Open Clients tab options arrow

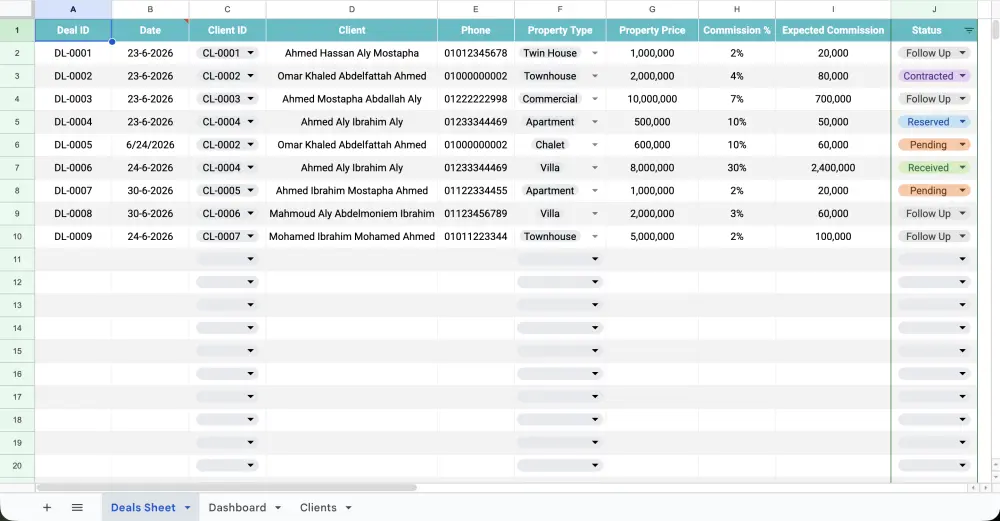pyautogui.click(x=349, y=508)
